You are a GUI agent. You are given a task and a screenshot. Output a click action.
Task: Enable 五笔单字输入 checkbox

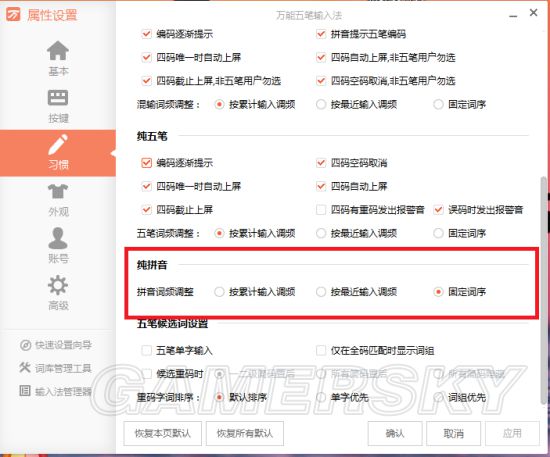[x=146, y=350]
